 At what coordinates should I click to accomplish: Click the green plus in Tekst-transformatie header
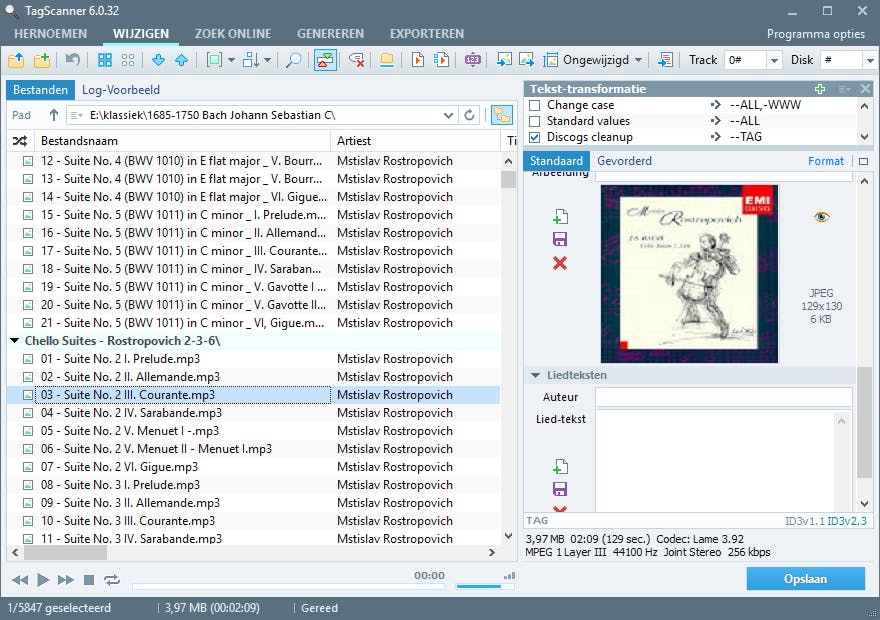pyautogui.click(x=820, y=89)
